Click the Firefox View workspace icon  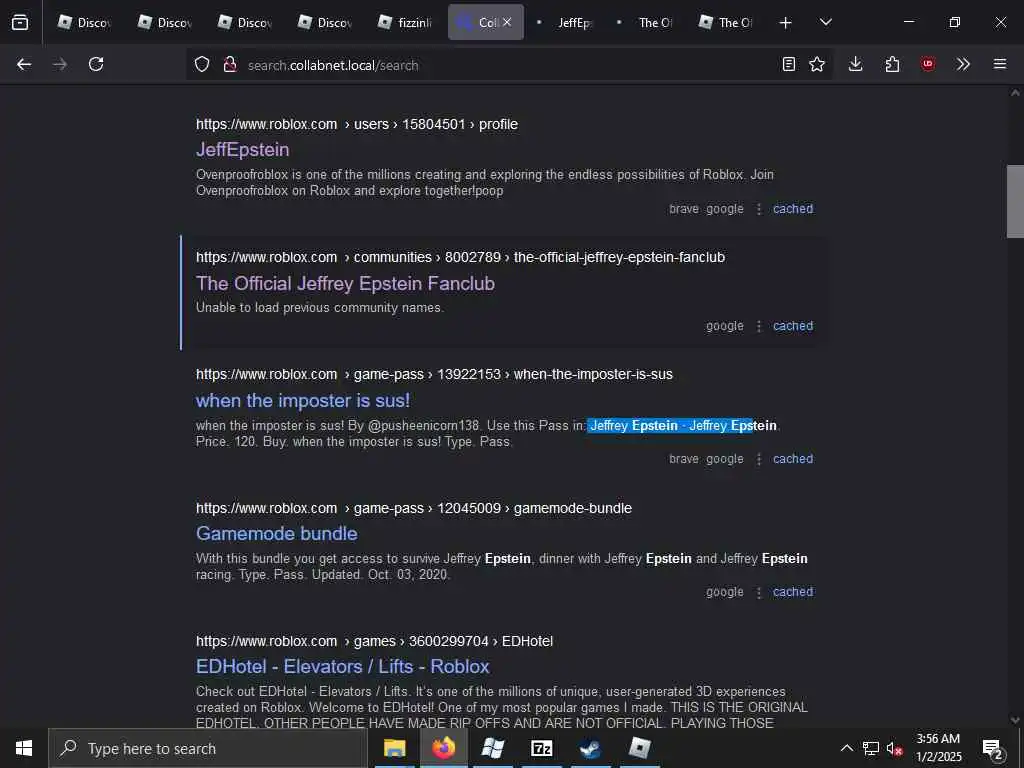pyautogui.click(x=20, y=22)
